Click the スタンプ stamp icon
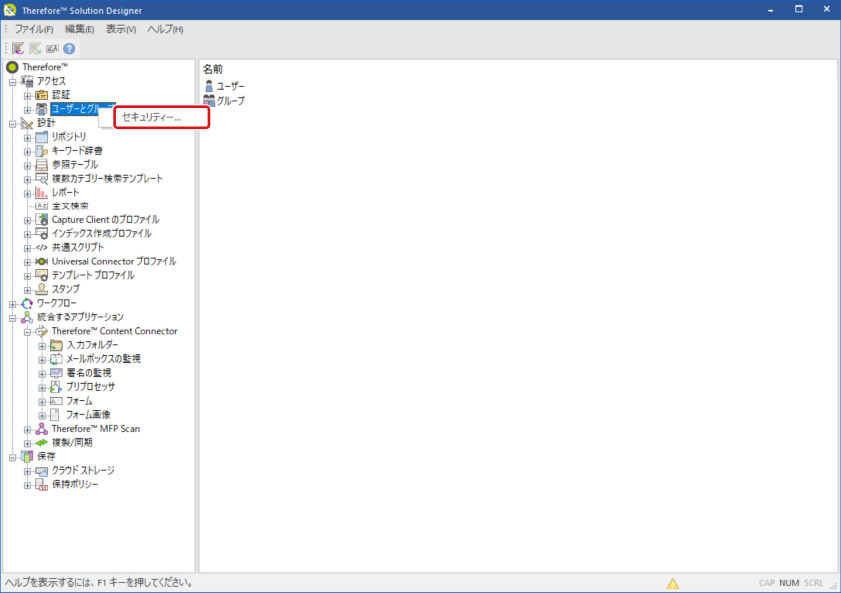Image resolution: width=841 pixels, height=593 pixels. coord(41,289)
